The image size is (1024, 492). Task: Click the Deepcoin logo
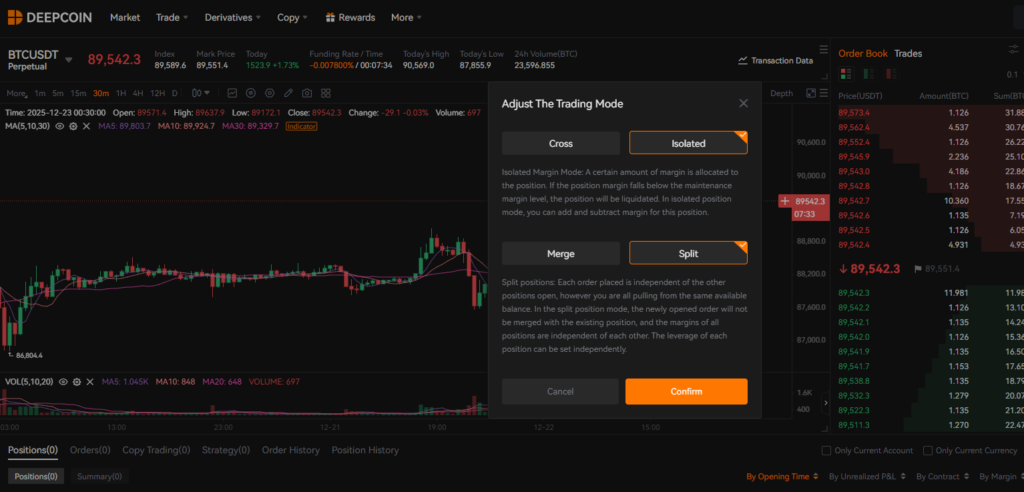pyautogui.click(x=50, y=18)
